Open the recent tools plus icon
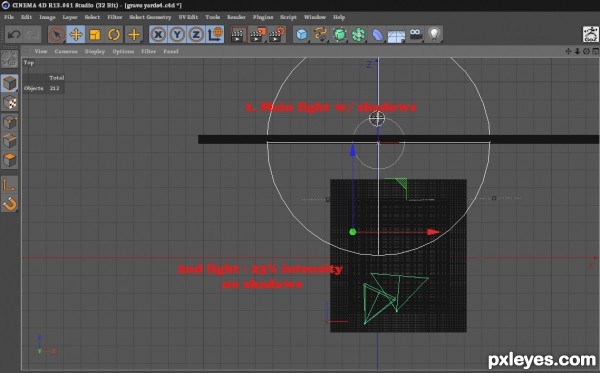The height and width of the screenshot is (373, 600). tap(134, 35)
